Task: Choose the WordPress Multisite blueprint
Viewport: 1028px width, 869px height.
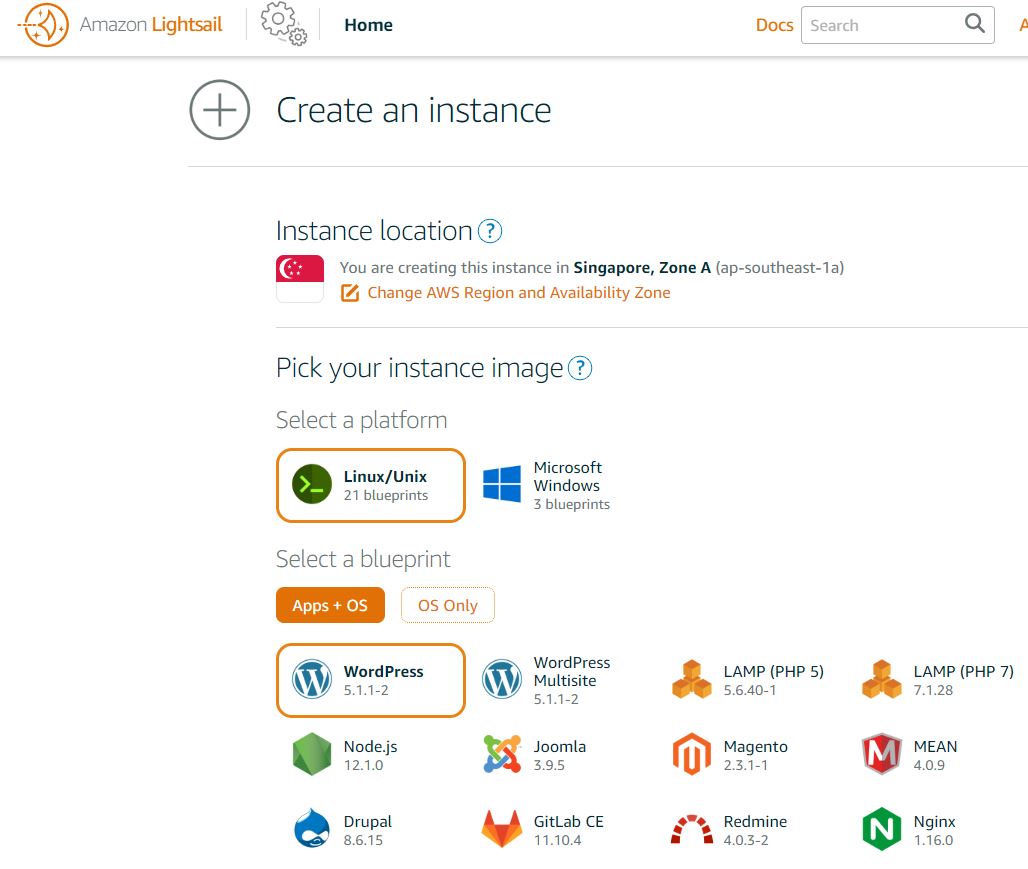Action: pos(561,680)
